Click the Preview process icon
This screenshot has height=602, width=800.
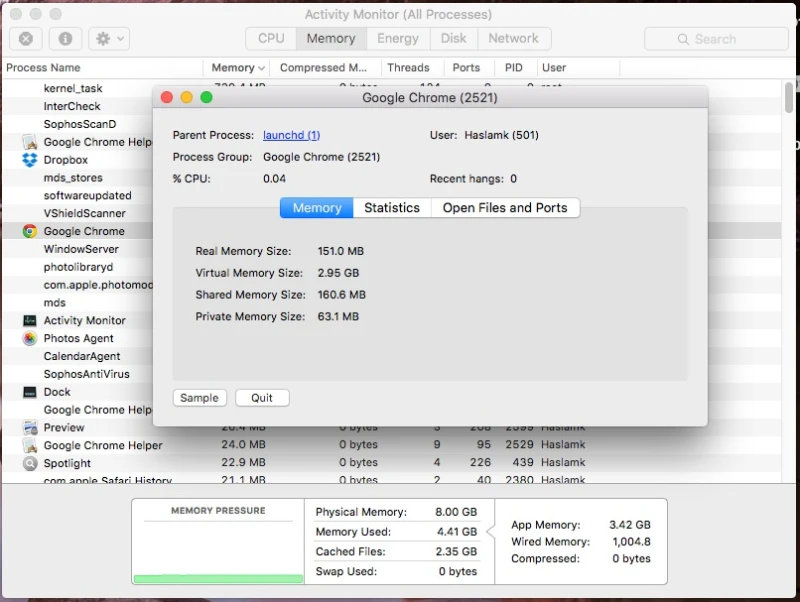30,428
